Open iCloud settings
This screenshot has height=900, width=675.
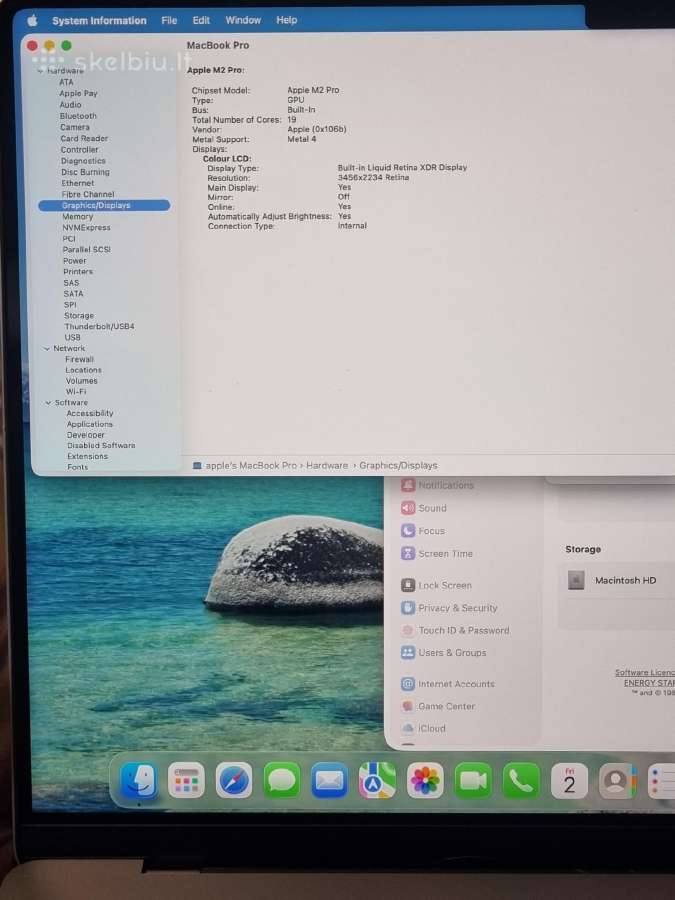[424, 728]
